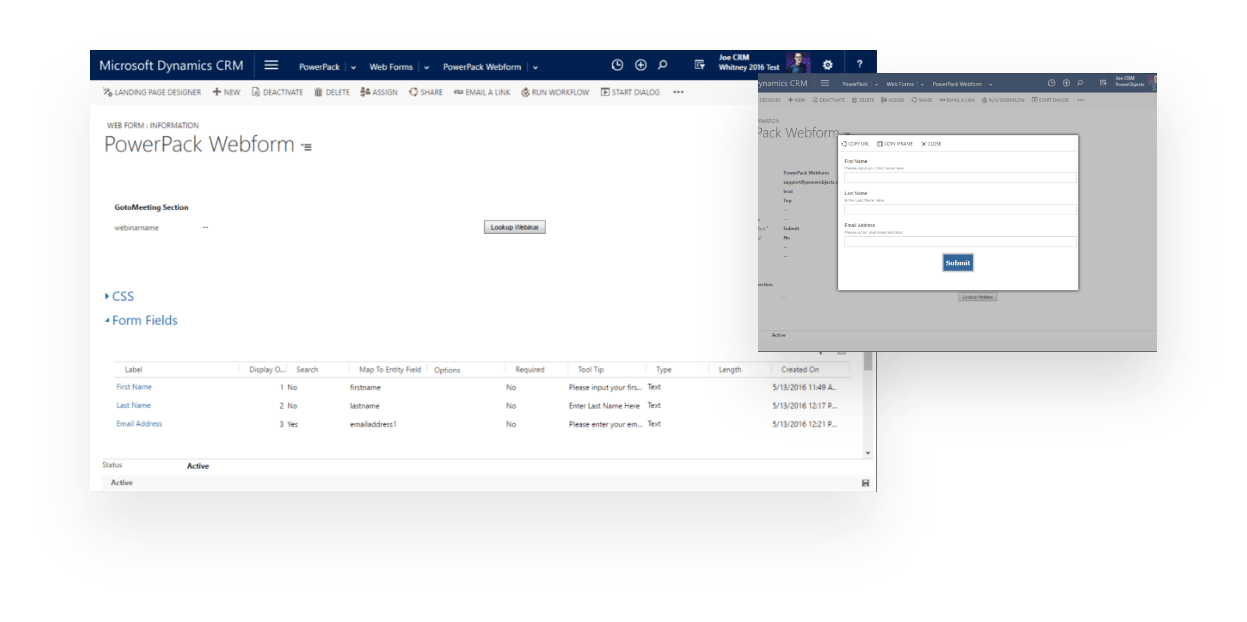Click New in the main command bar
Screen dimensions: 1247x622
point(226,92)
